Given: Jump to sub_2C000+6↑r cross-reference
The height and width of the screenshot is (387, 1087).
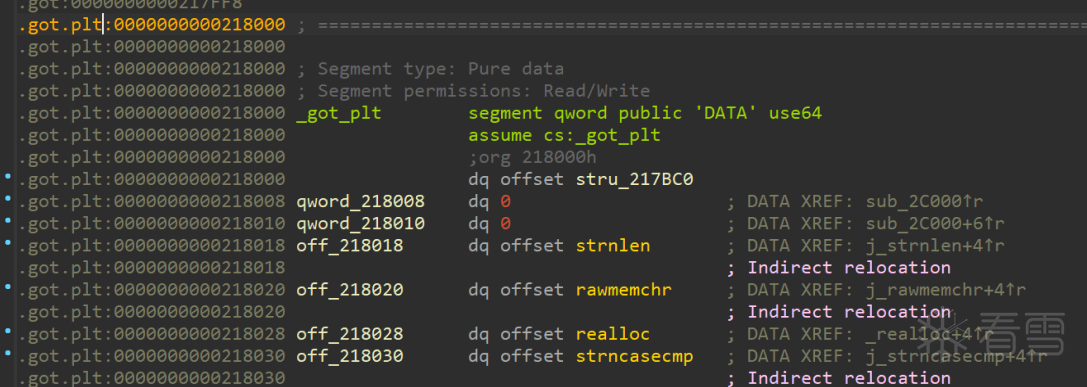Looking at the screenshot, I should coord(935,224).
